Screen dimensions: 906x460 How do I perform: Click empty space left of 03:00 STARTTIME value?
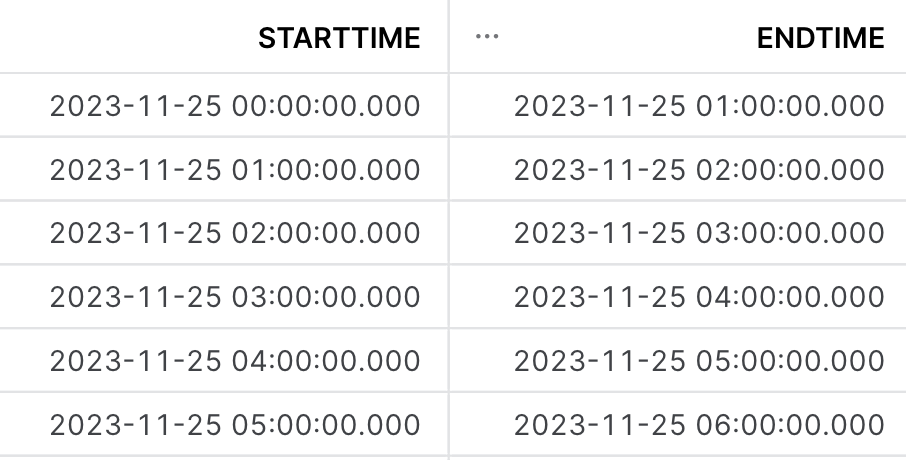(x=24, y=296)
